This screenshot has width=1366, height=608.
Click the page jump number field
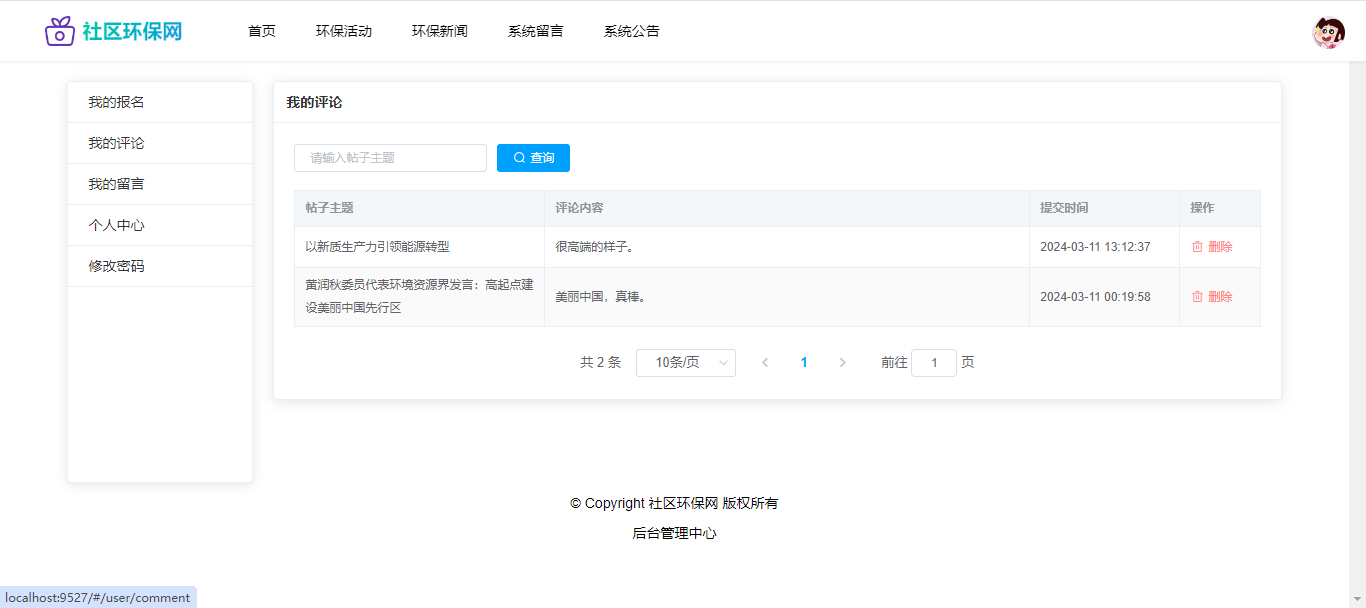click(x=934, y=363)
